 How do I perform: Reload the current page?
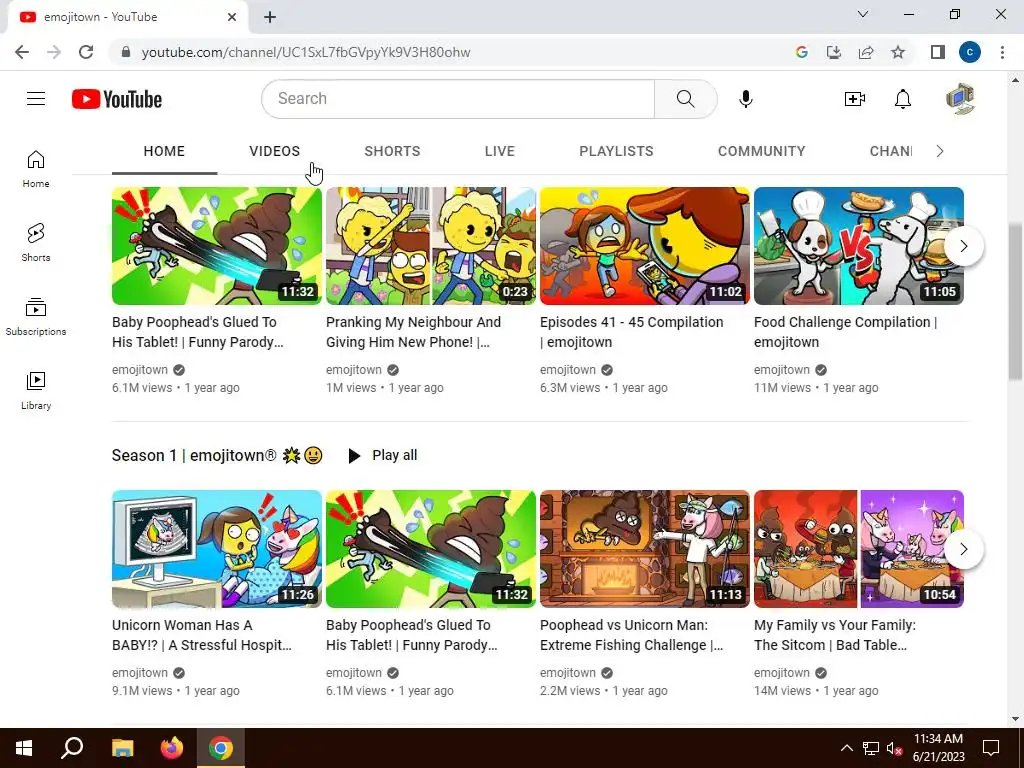click(x=86, y=52)
